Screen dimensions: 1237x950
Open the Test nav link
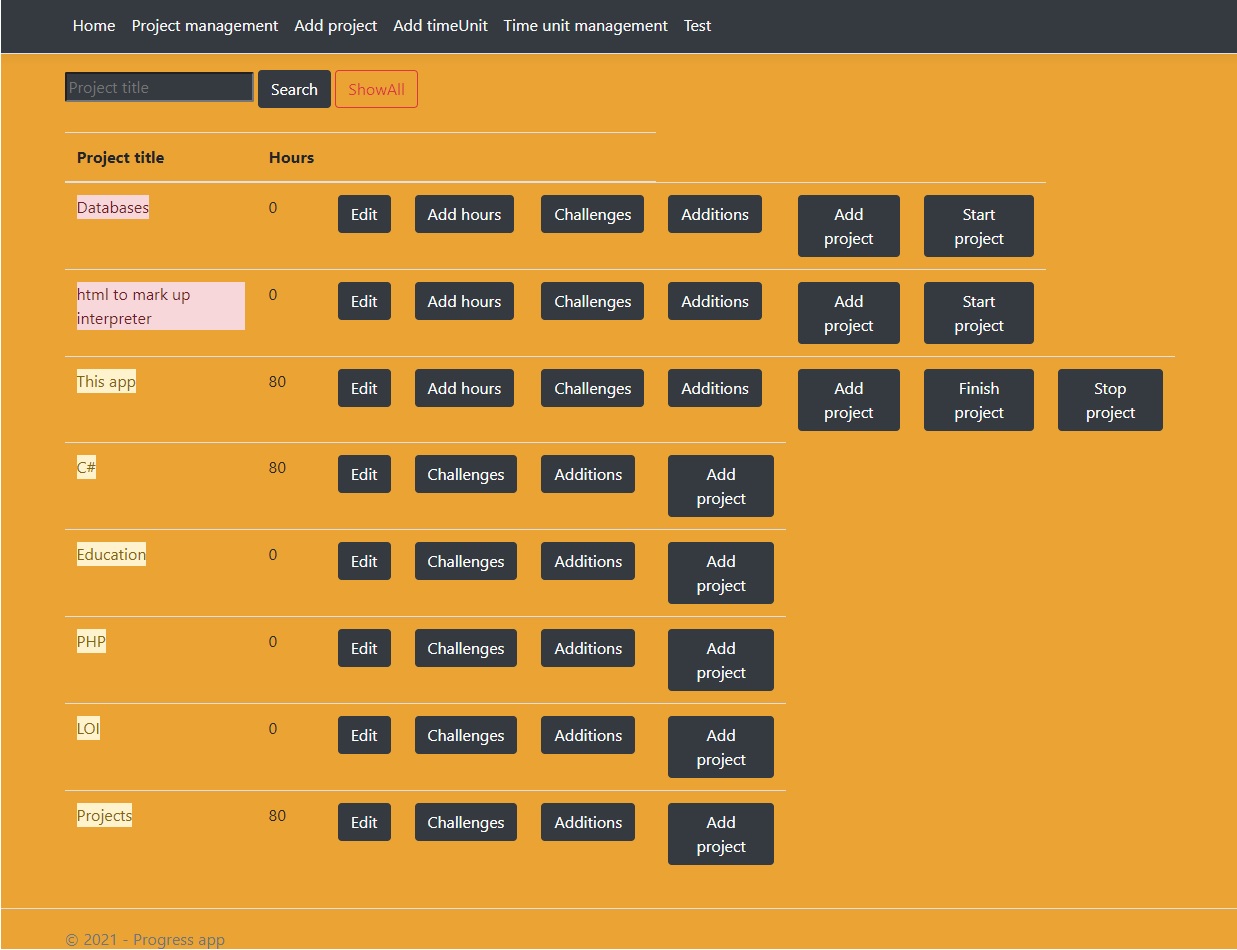pos(697,26)
